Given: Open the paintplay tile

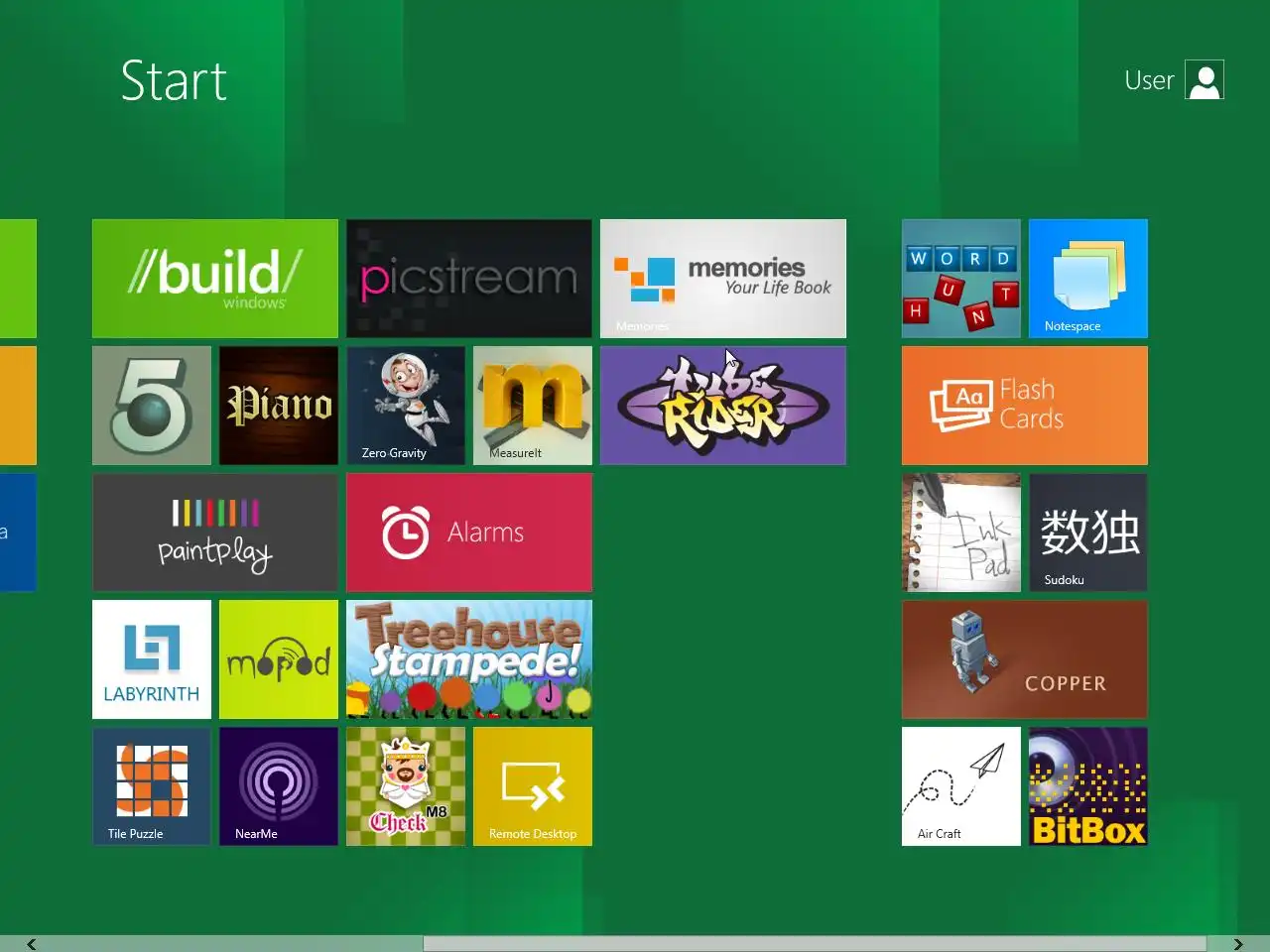Looking at the screenshot, I should point(215,533).
